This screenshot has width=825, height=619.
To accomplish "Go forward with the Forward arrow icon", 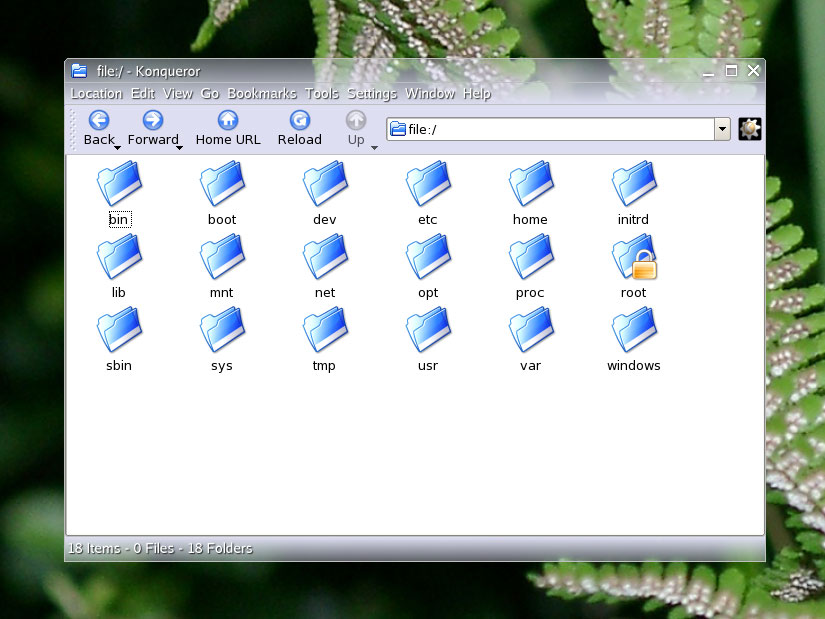I will [x=153, y=120].
